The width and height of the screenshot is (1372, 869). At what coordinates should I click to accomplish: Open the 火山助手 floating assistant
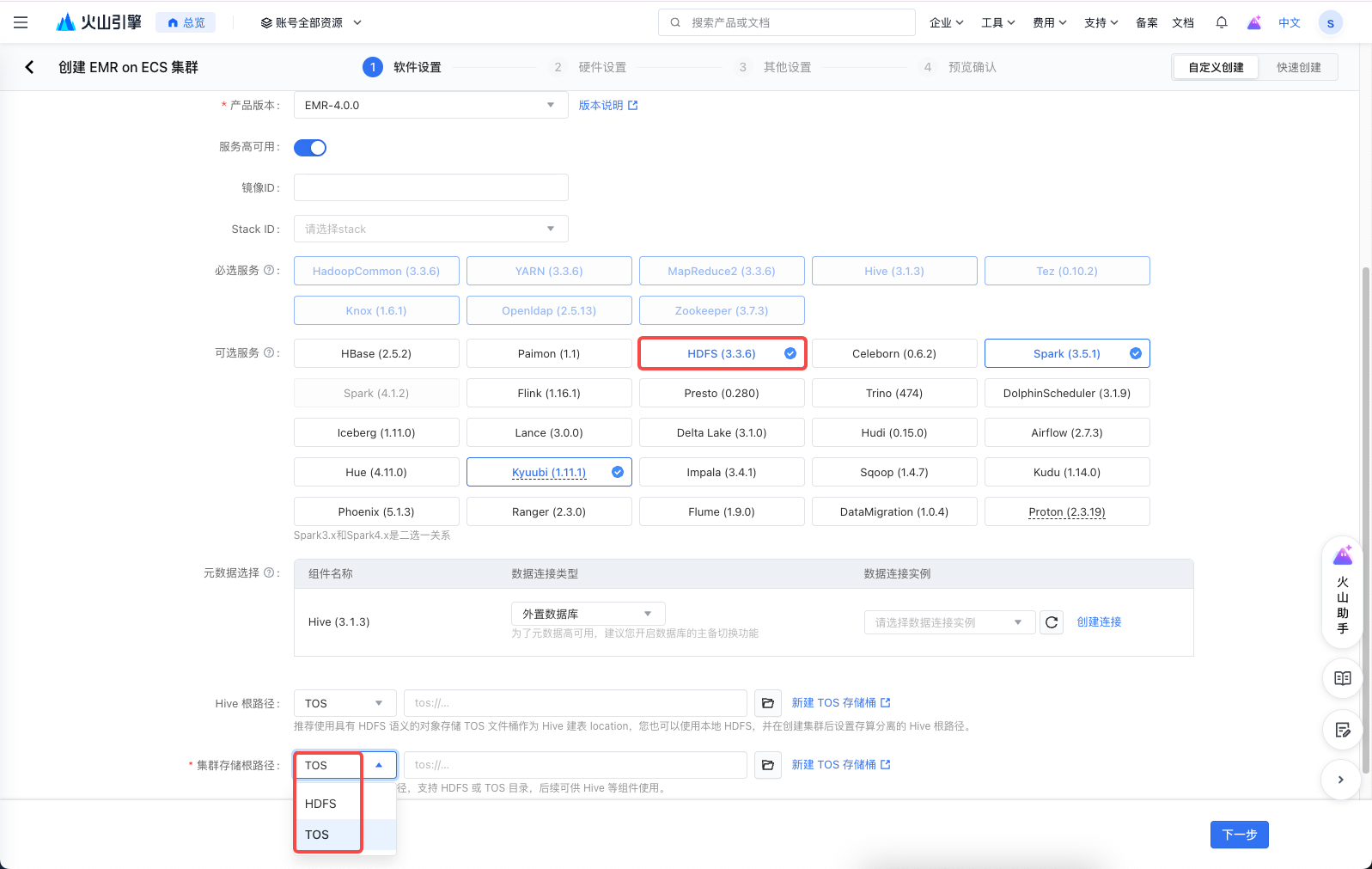[x=1343, y=592]
